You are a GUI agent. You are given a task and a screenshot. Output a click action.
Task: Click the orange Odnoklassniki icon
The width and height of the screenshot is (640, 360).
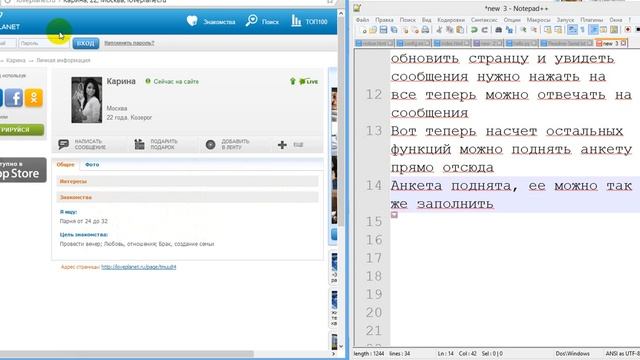34,98
